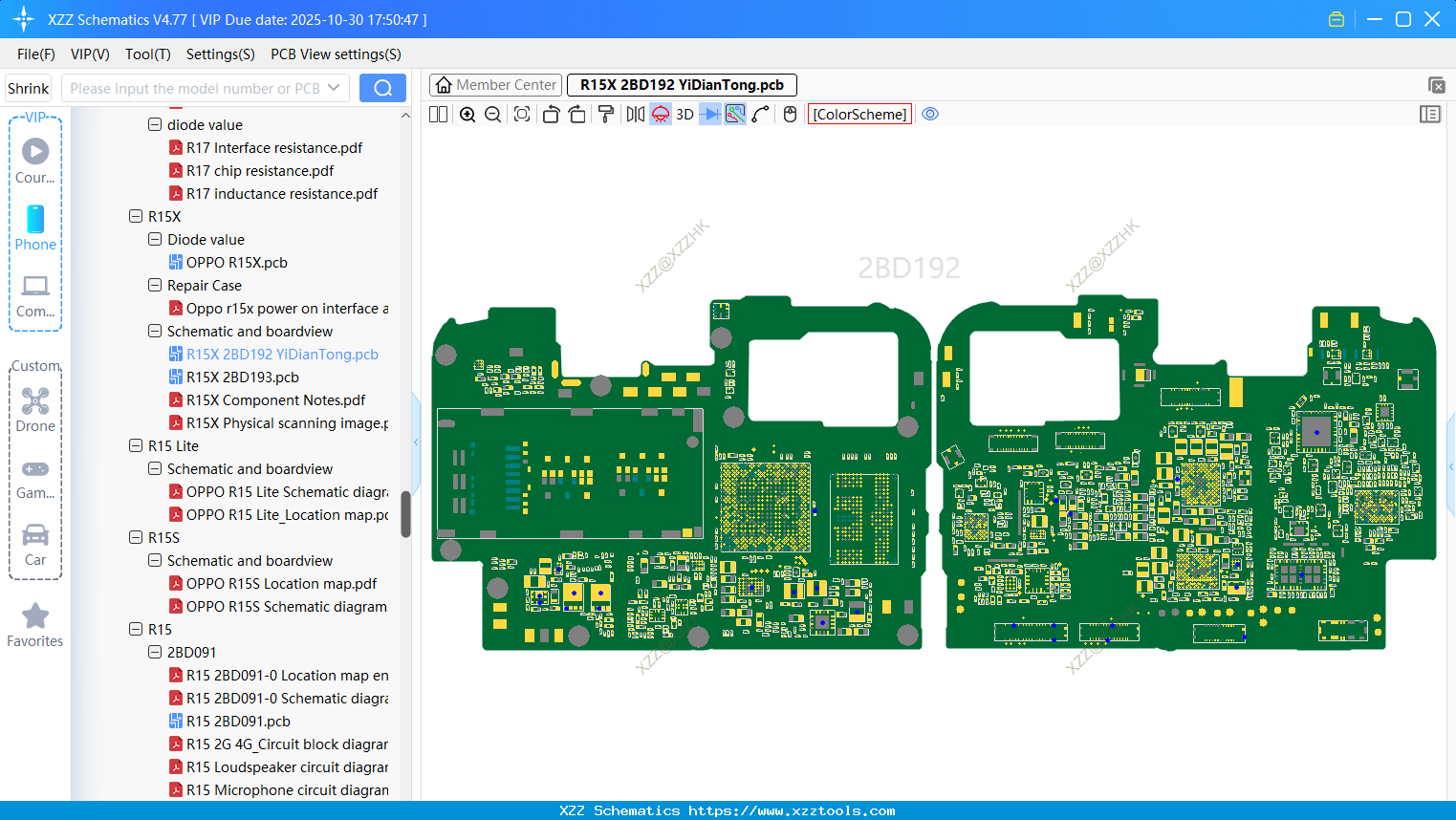Screen dimensions: 1456x820
Task: Open the ColorScheme settings
Action: [x=858, y=114]
